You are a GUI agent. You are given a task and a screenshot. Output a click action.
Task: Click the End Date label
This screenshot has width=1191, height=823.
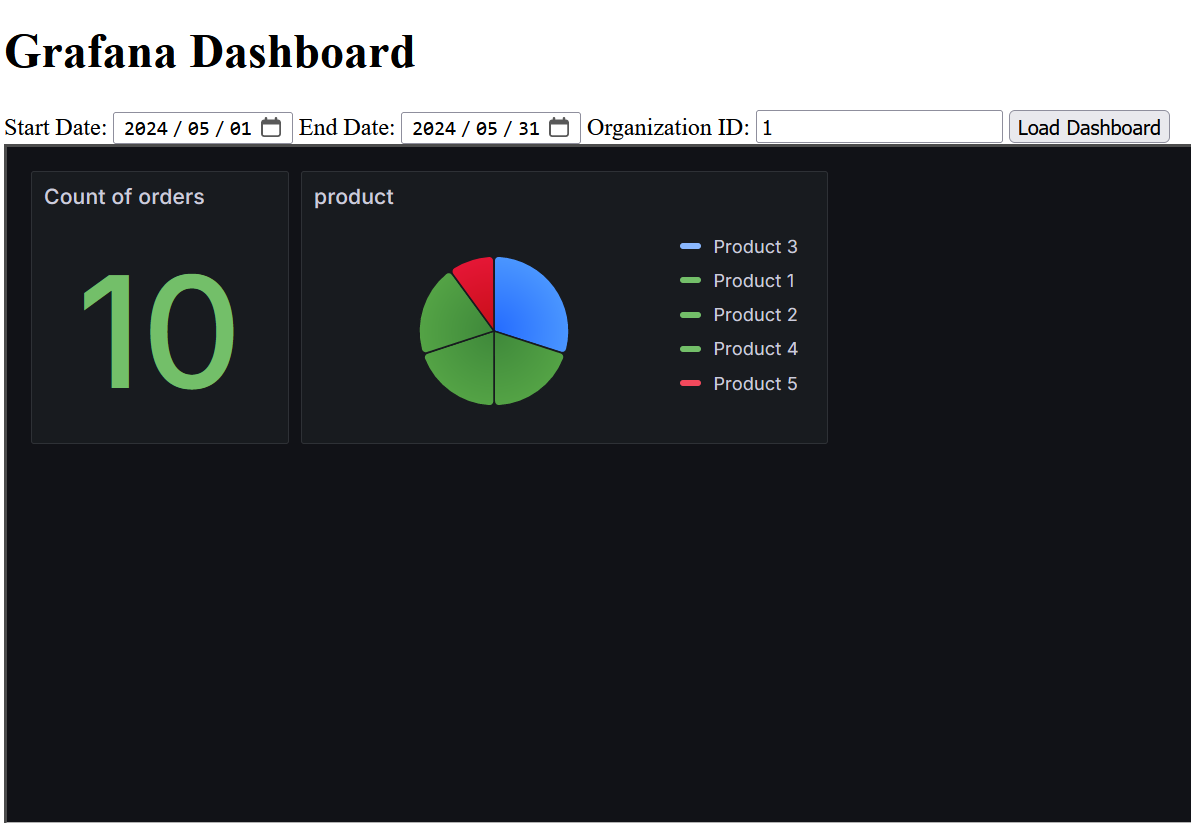[x=346, y=128]
